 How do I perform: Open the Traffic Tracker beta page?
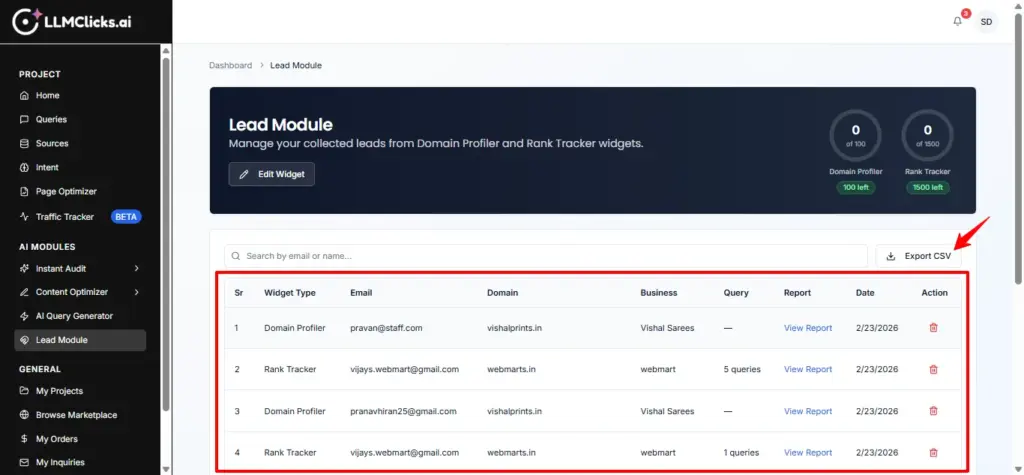pos(65,216)
